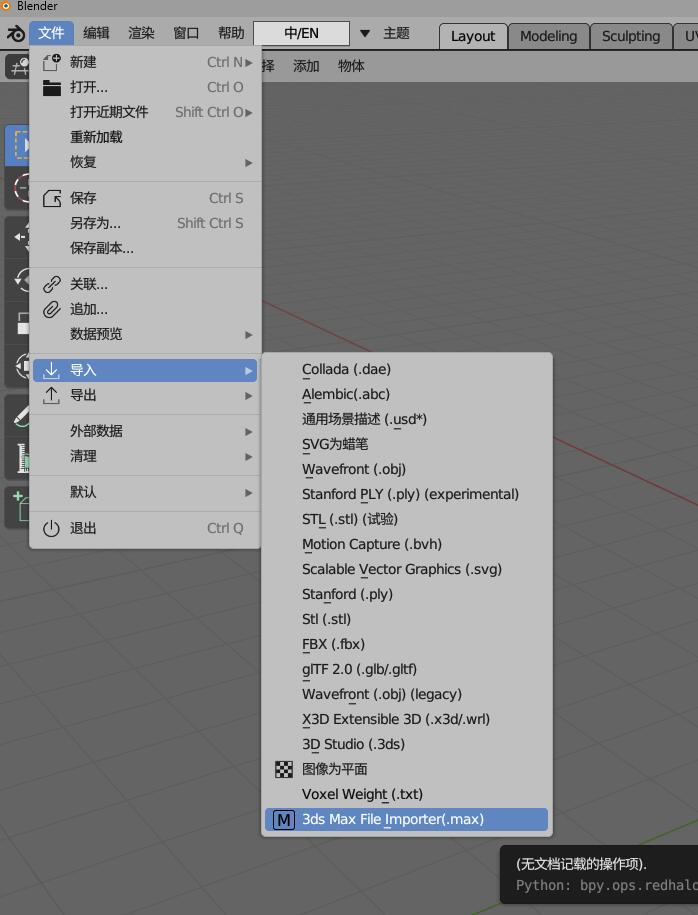
Task: Select SVG为蜡笔 import option
Action: [406, 445]
